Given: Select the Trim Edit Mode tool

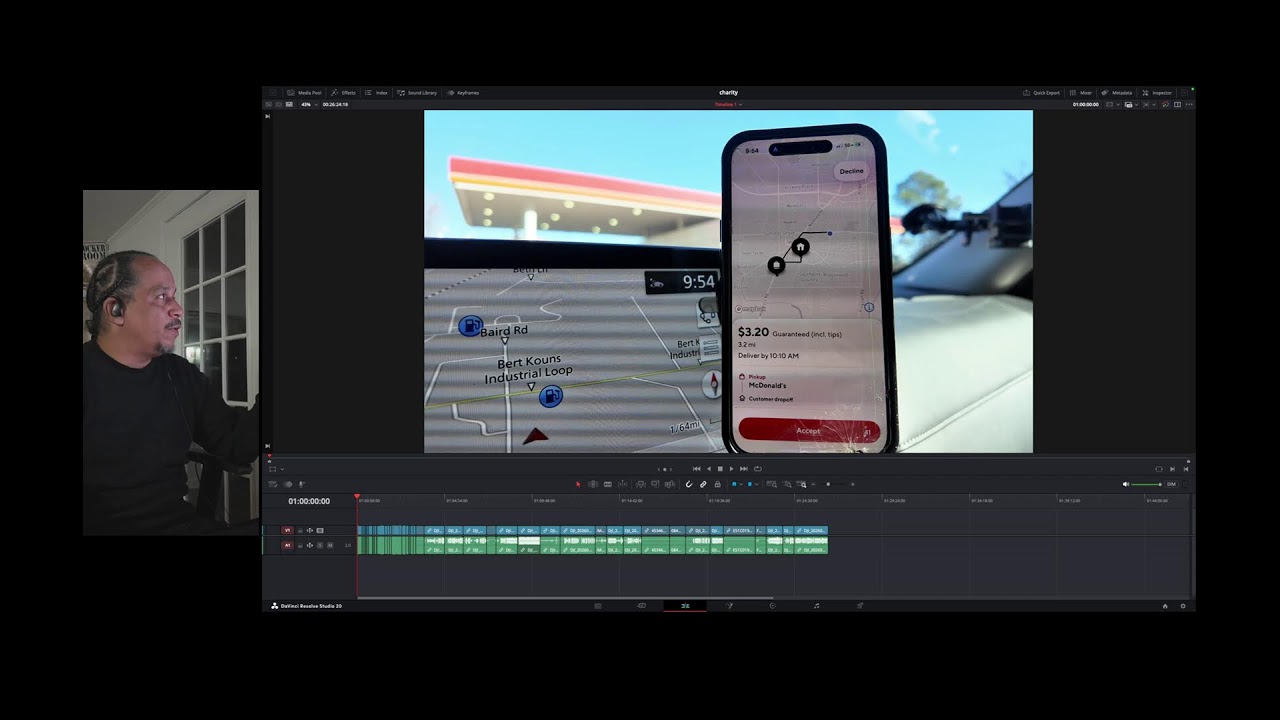Looking at the screenshot, I should point(593,484).
